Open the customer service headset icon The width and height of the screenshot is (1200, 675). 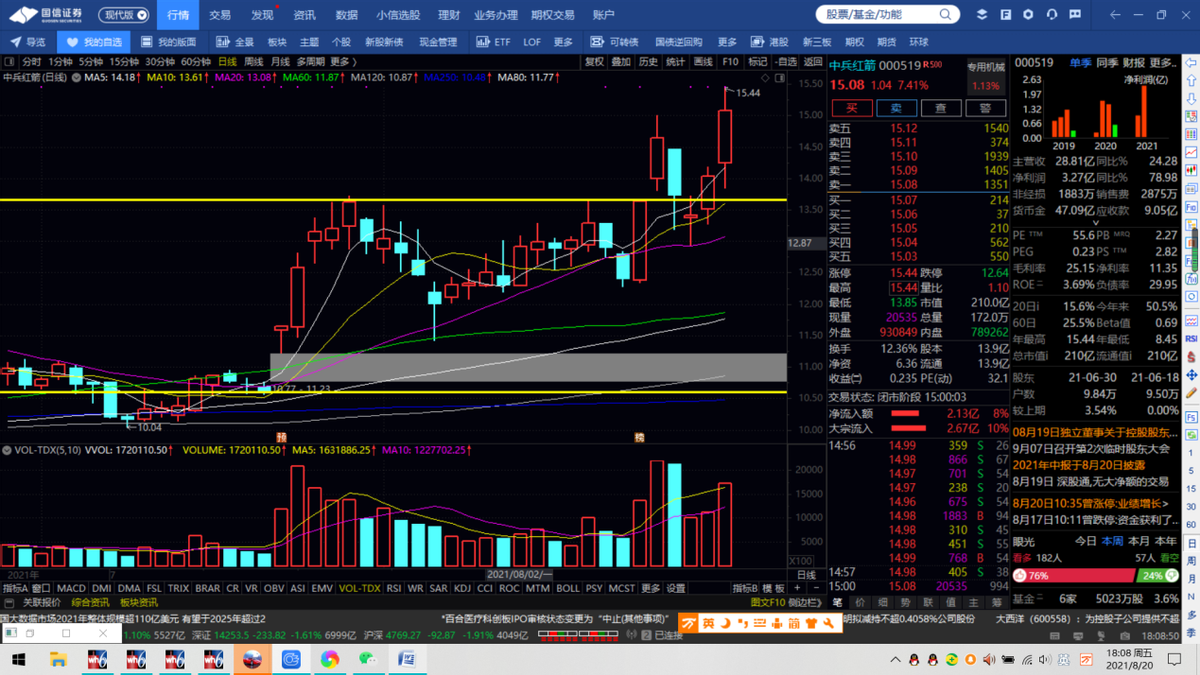coord(1052,15)
